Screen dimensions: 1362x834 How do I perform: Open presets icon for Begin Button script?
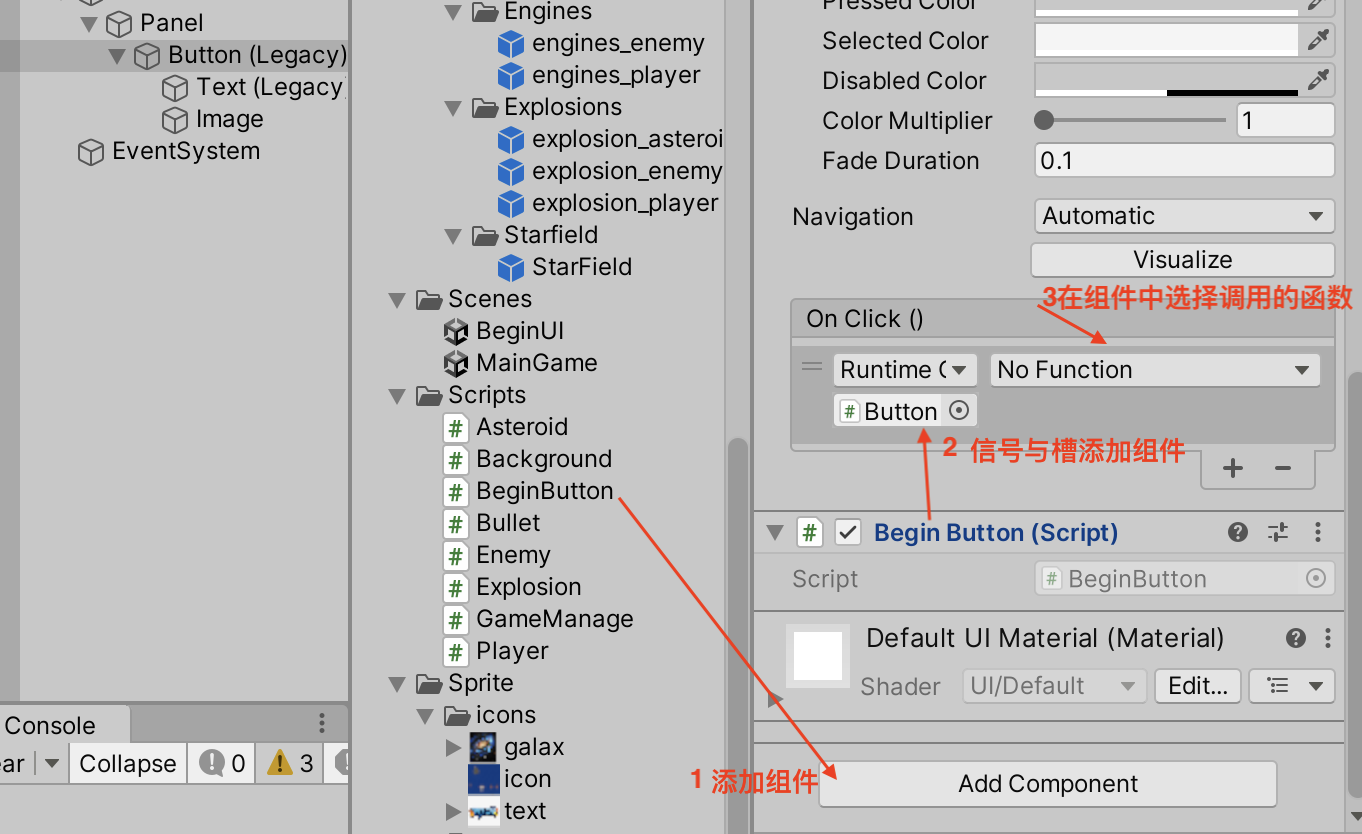coord(1278,532)
